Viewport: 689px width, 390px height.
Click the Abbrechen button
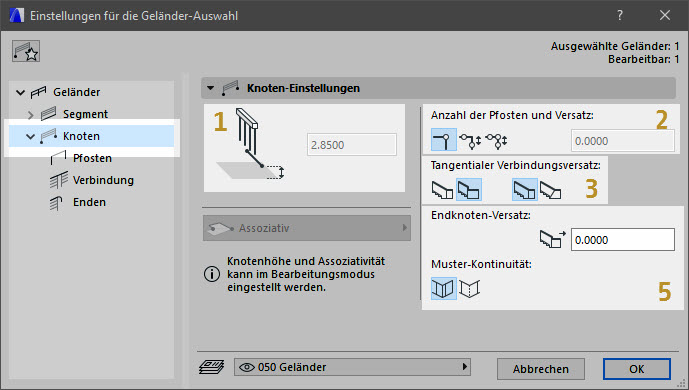click(541, 369)
